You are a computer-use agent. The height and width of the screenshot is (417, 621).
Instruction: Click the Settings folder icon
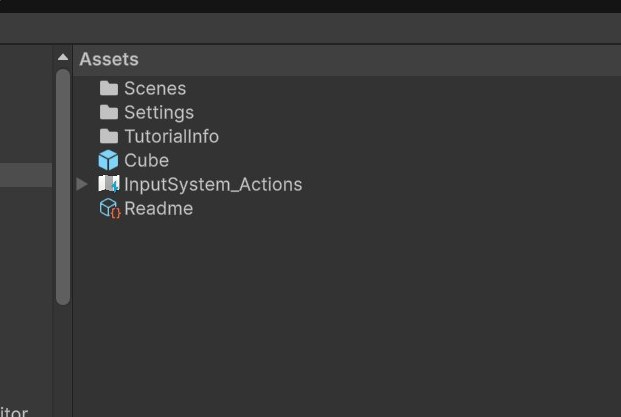pyautogui.click(x=109, y=112)
